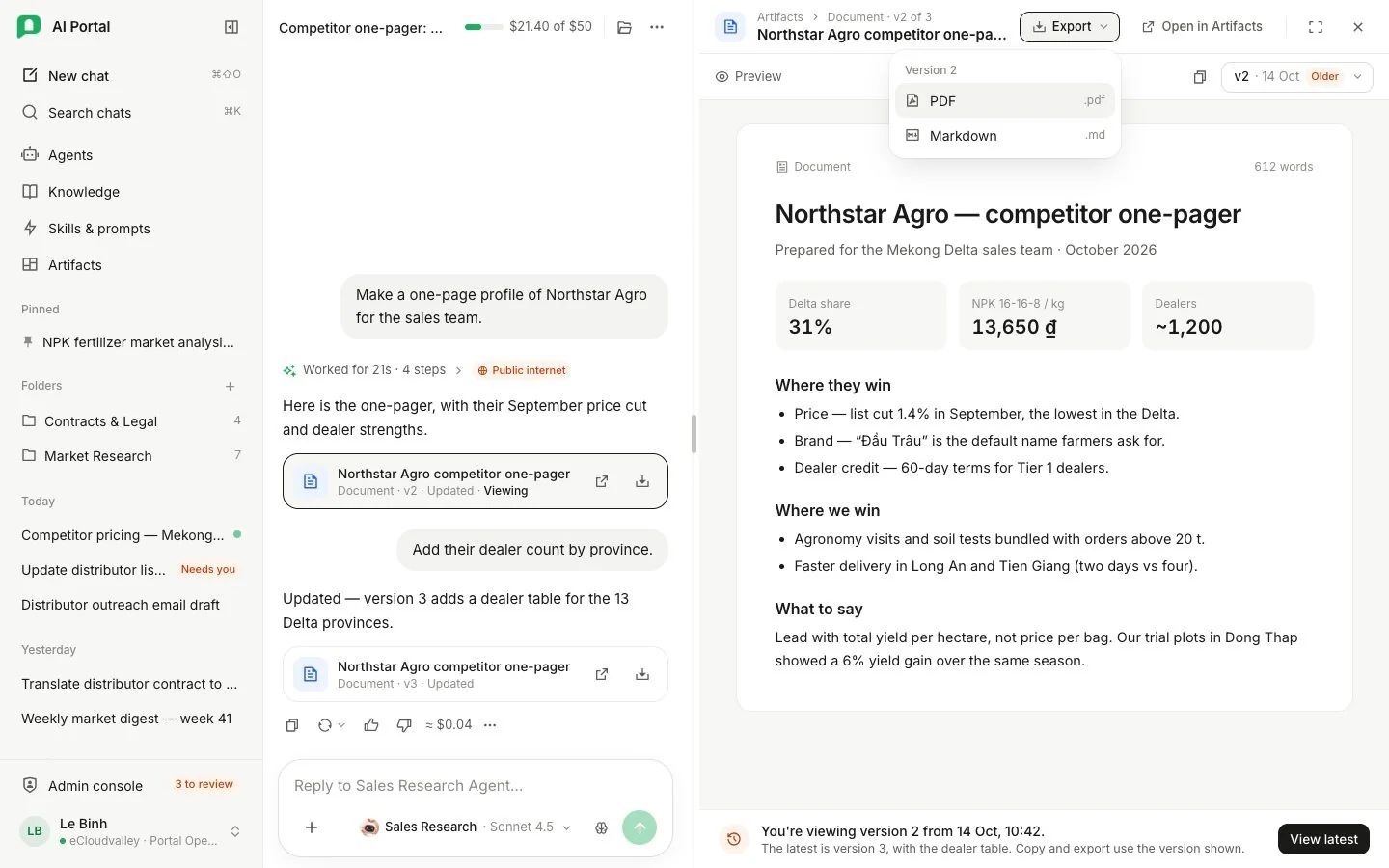
Task: Click the View latest button
Action: [x=1323, y=839]
